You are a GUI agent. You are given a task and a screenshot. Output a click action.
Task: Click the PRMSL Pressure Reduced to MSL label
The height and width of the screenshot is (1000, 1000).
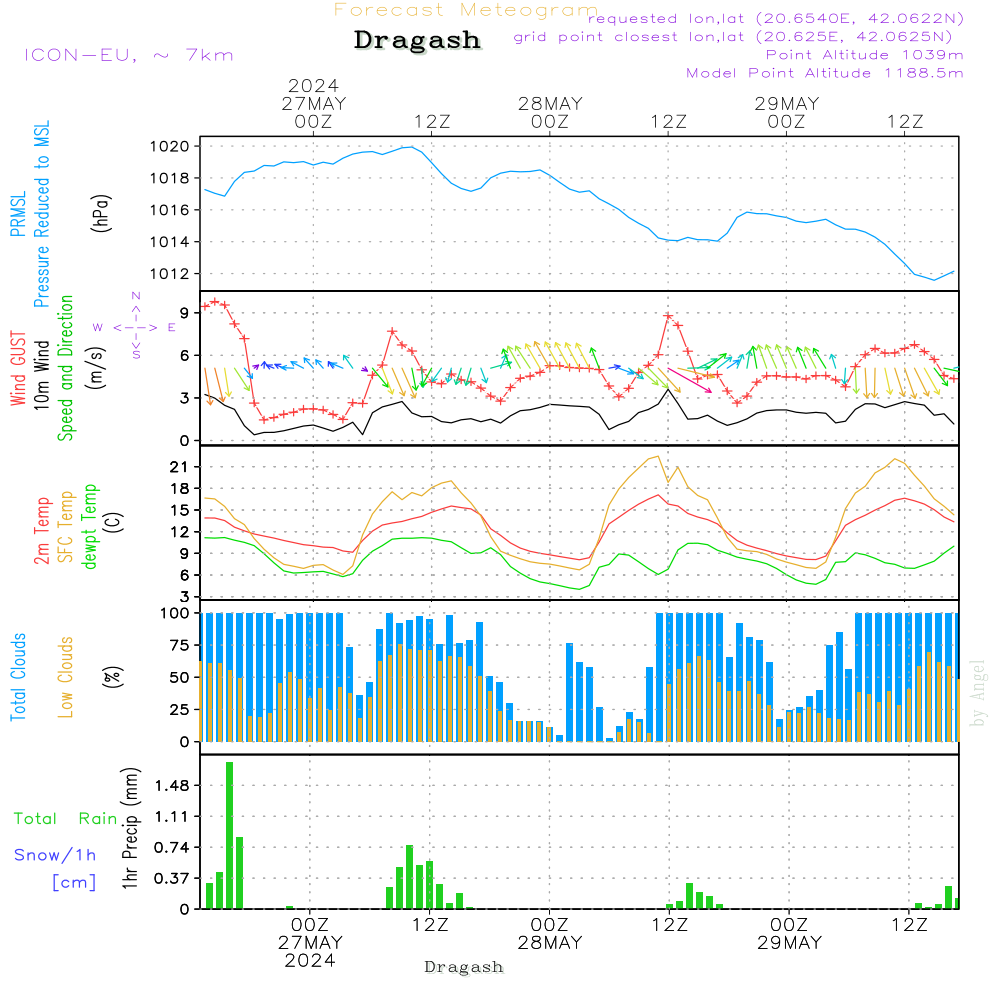click(30, 214)
